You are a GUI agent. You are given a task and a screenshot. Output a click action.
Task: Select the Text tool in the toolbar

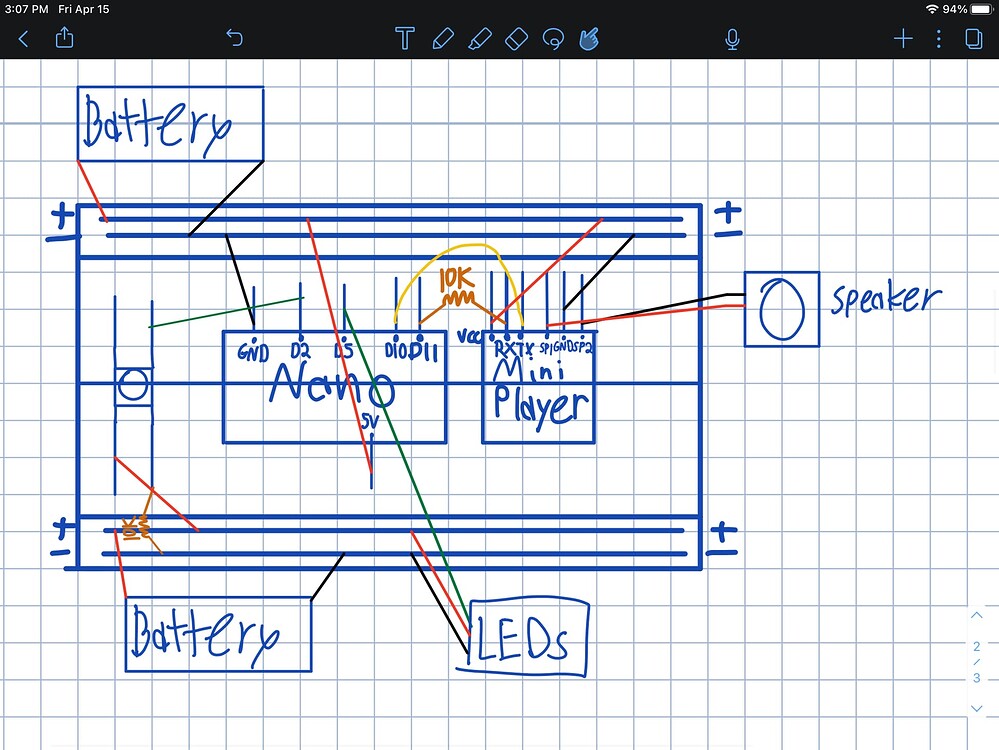(404, 38)
